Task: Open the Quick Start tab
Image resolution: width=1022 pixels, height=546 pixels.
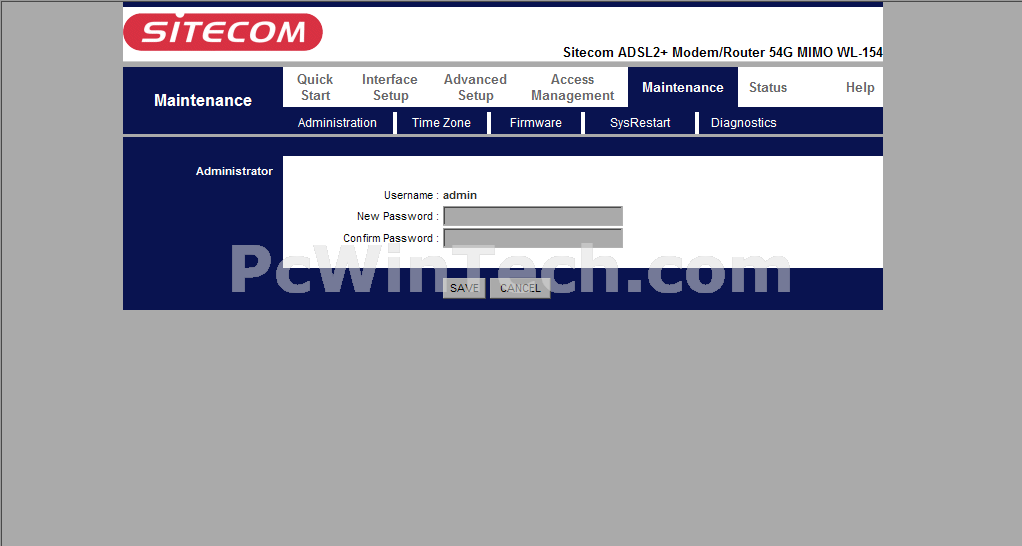Action: (x=315, y=87)
